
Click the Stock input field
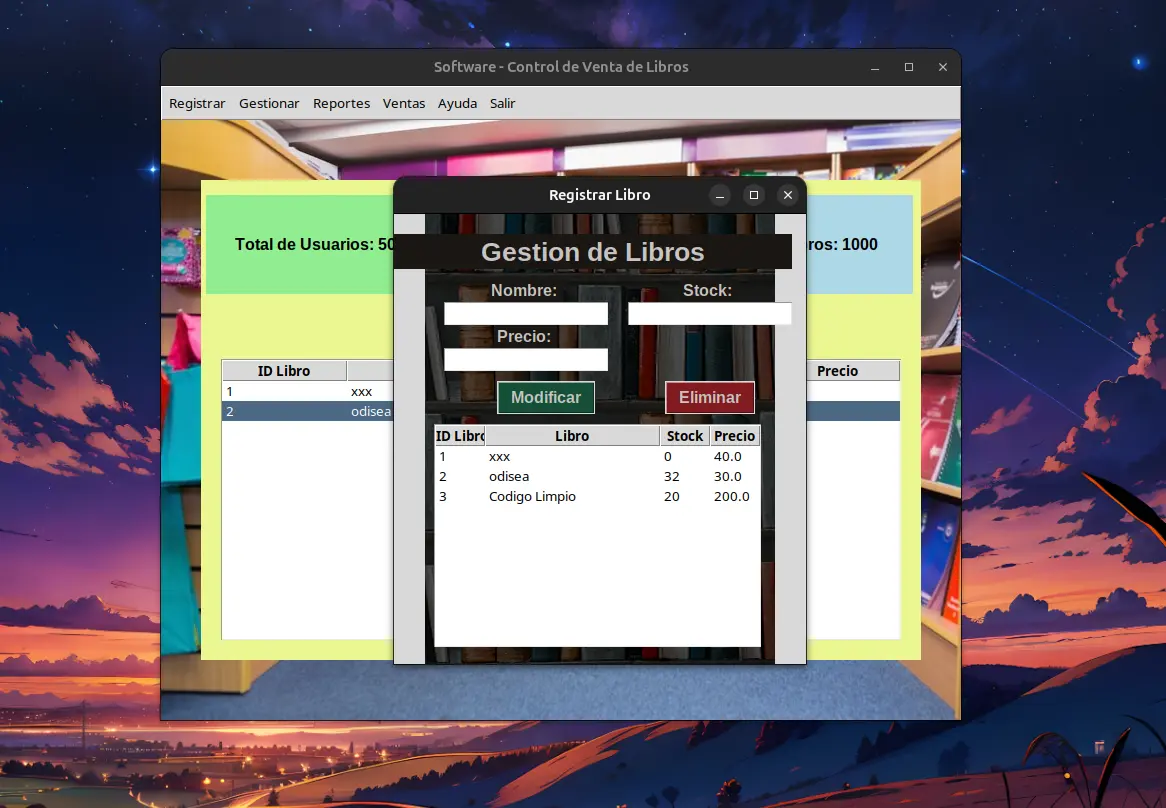click(709, 312)
